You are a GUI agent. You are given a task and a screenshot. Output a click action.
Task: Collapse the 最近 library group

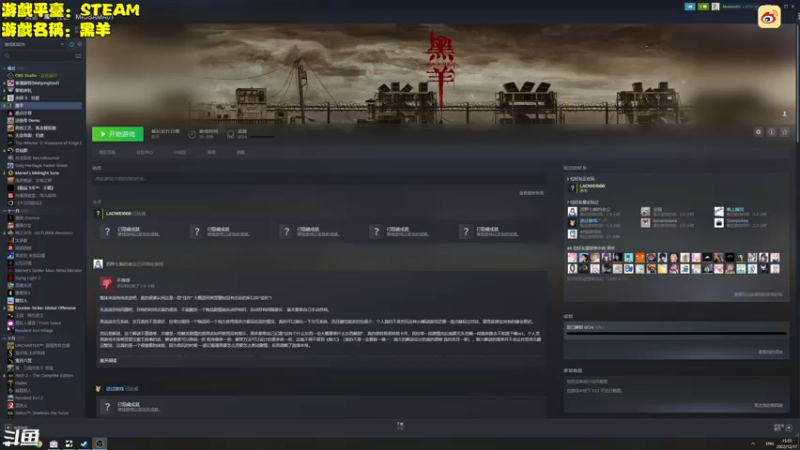tap(4, 68)
